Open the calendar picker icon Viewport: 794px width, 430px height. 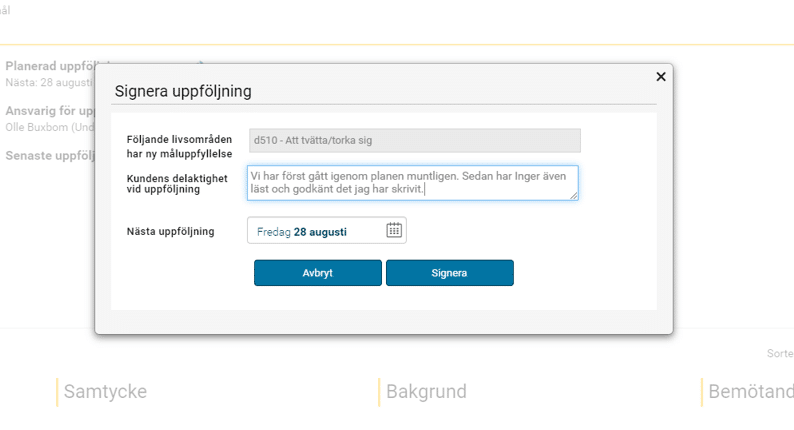(394, 231)
